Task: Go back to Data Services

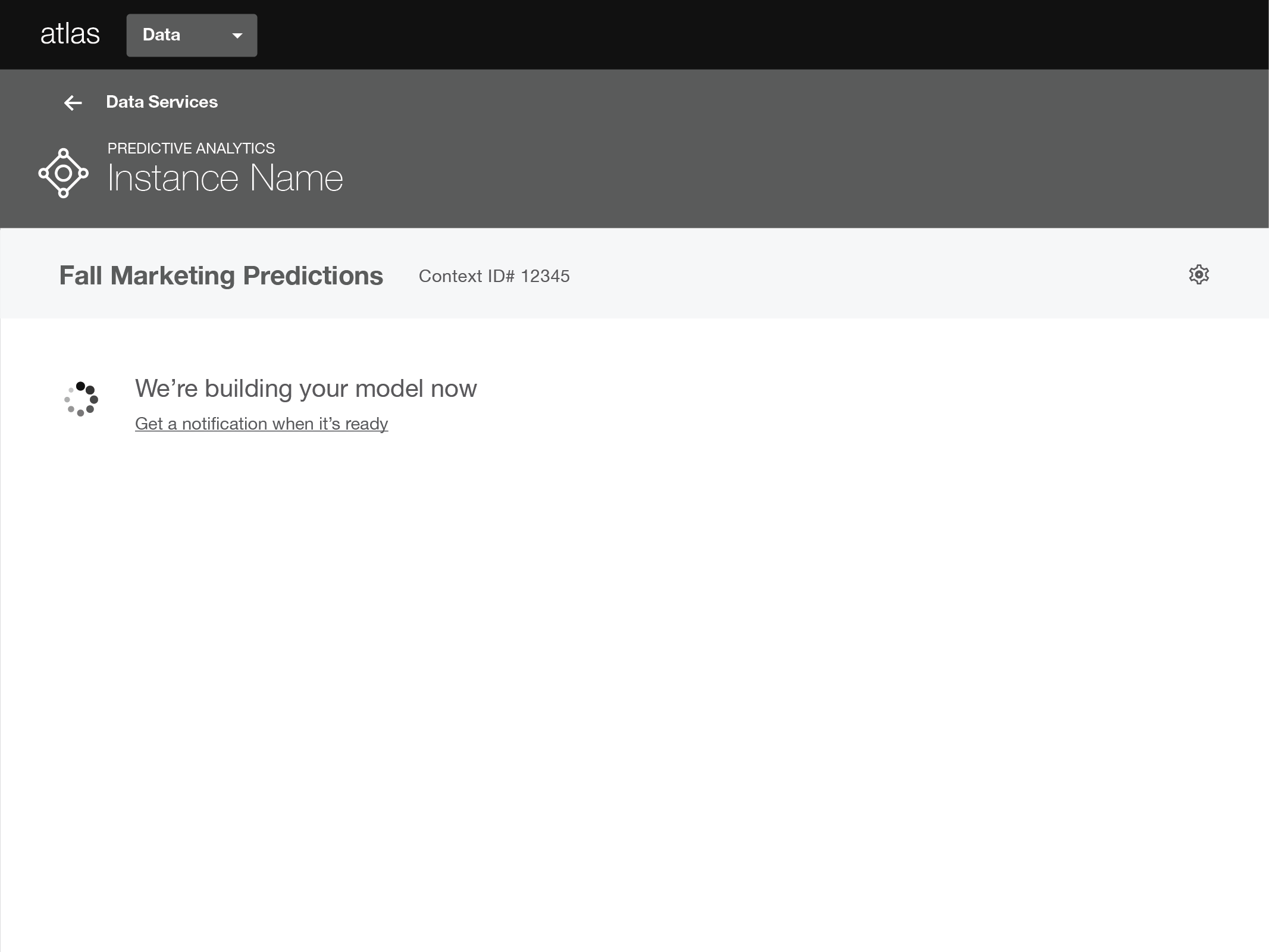Action: pyautogui.click(x=162, y=102)
